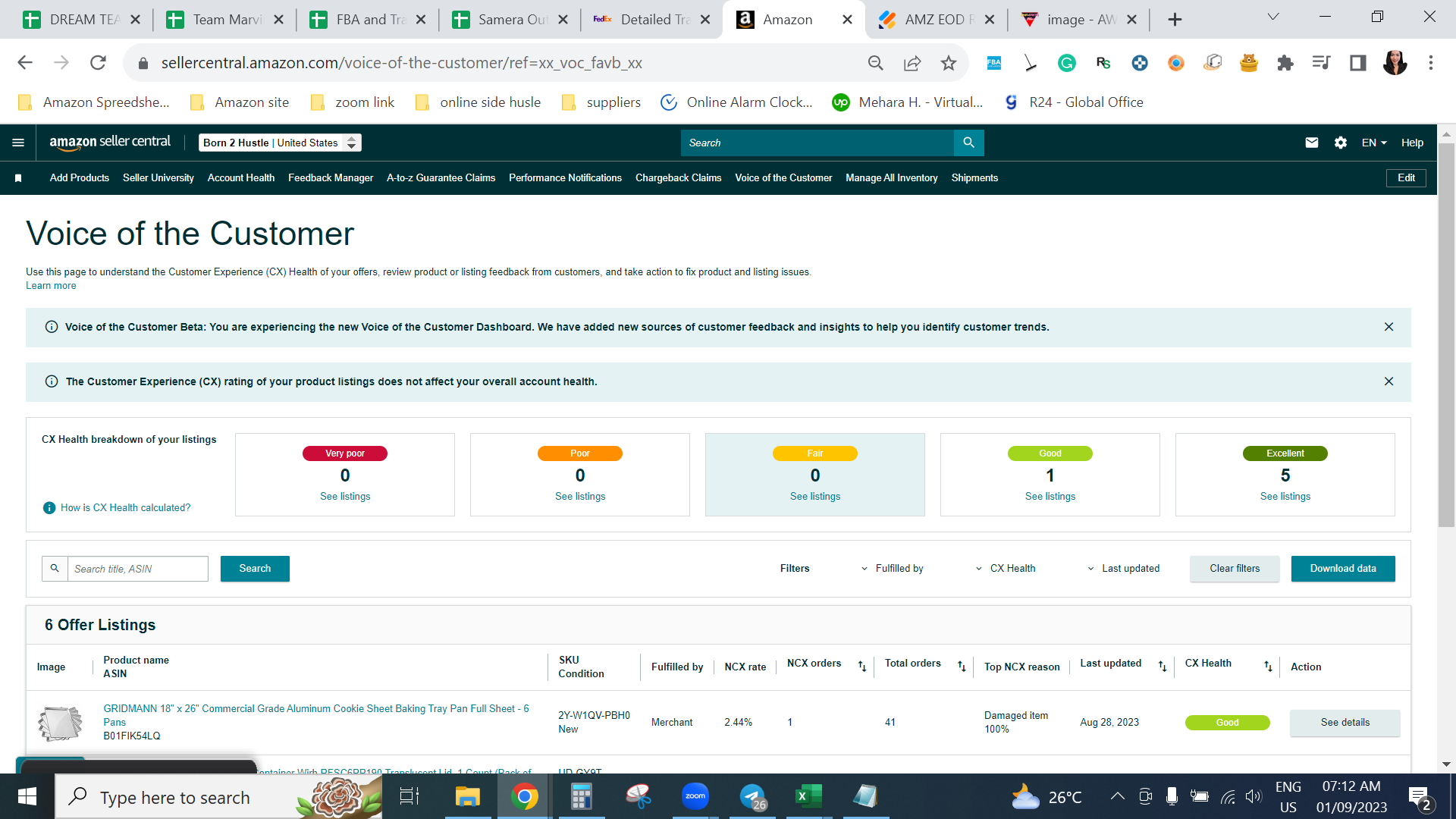Click the Seller Central top search field
Screen dimensions: 1456x819
click(x=817, y=143)
